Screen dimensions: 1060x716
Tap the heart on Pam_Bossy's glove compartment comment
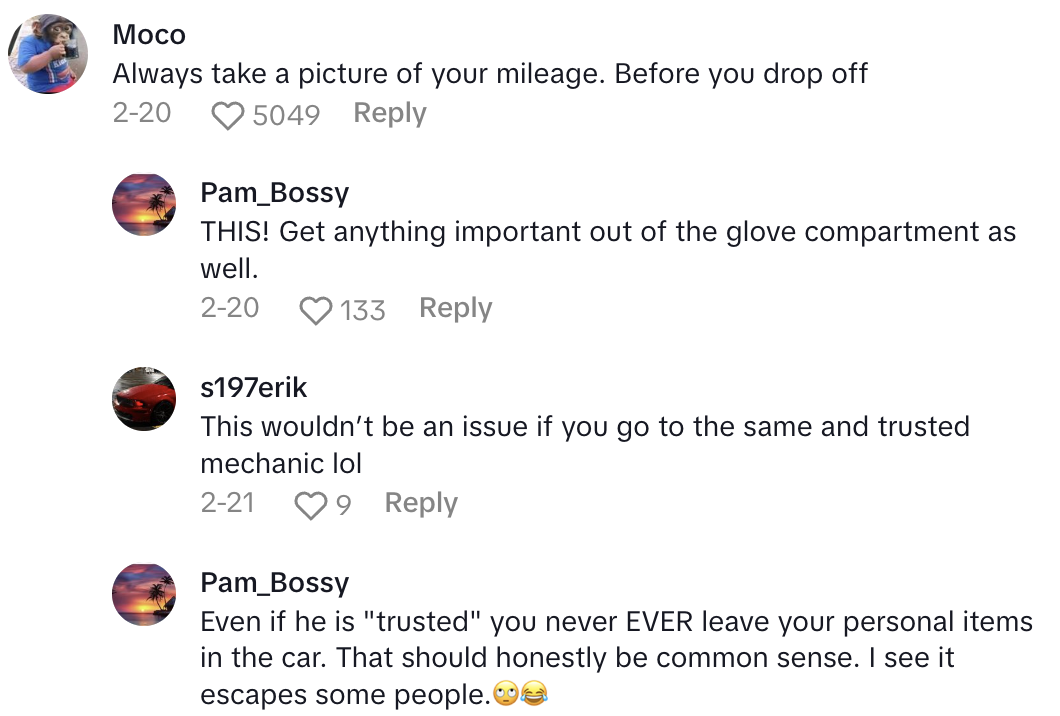[315, 310]
